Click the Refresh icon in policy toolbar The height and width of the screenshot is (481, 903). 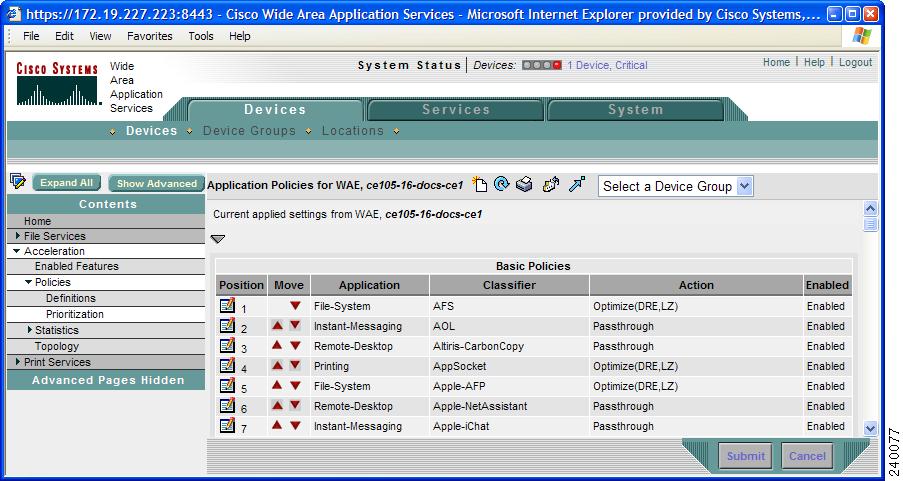(x=502, y=184)
